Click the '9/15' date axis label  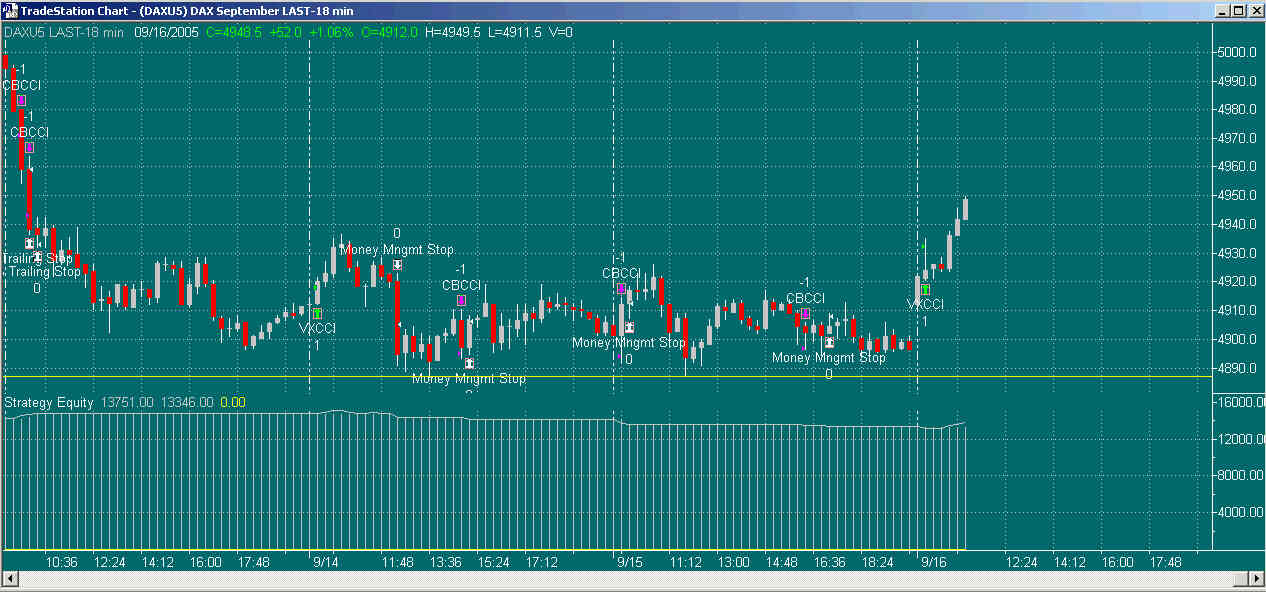point(629,563)
